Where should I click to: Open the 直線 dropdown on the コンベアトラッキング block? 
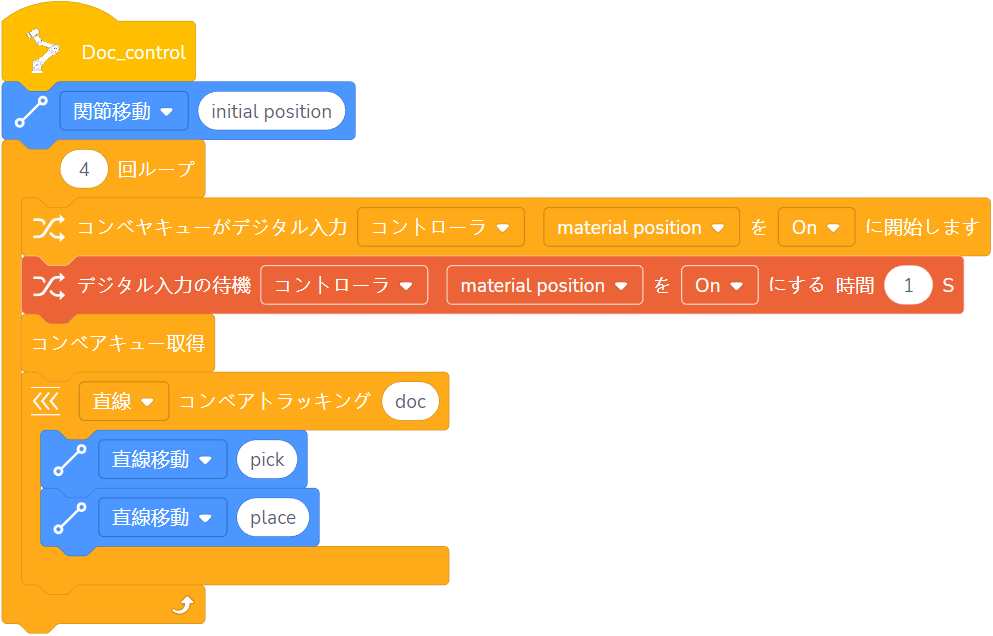click(124, 401)
